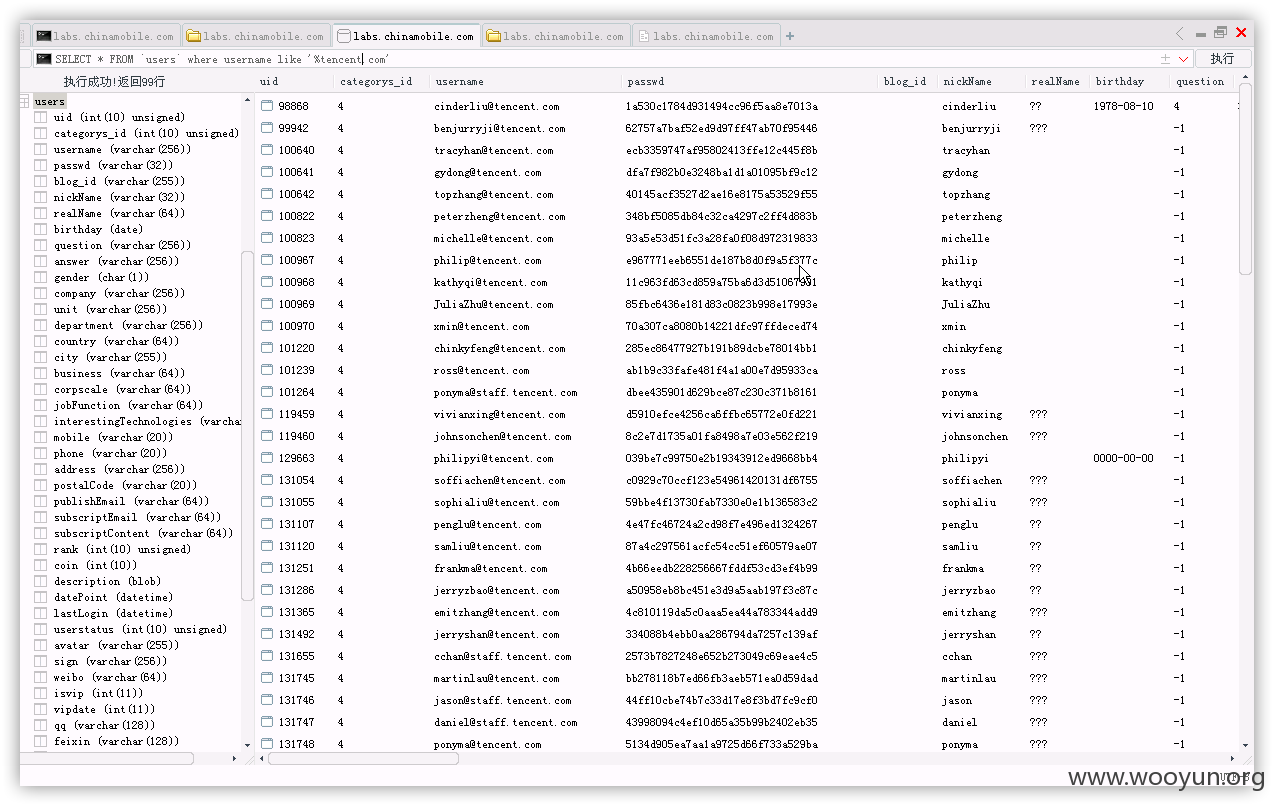The height and width of the screenshot is (806, 1274).
Task: Click the back arrow near window controls
Action: (1180, 33)
